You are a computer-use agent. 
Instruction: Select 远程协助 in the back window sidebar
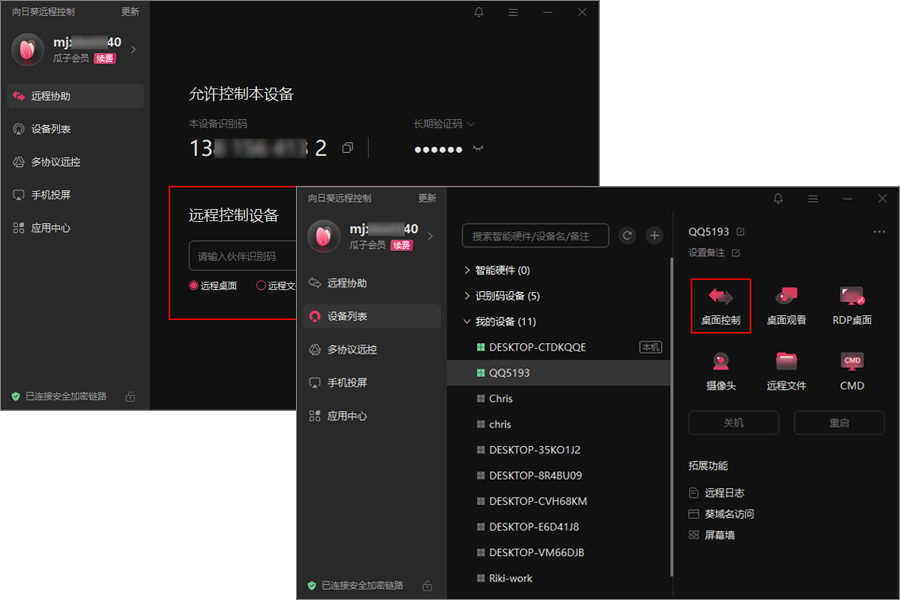point(75,96)
